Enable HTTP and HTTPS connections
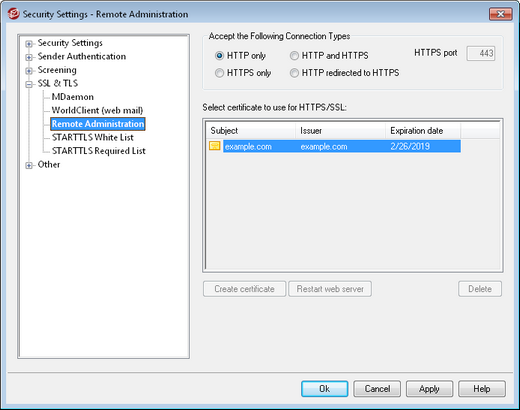 (294, 56)
